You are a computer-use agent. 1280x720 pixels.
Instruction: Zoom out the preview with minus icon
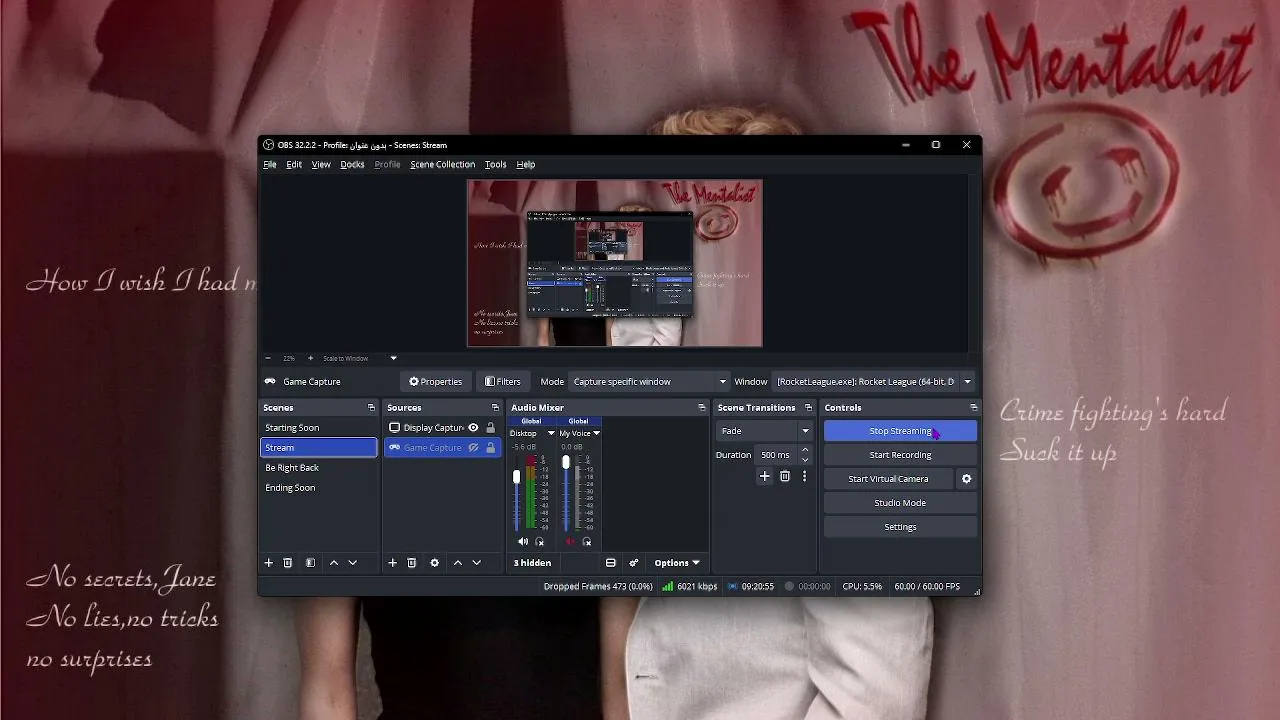[268, 358]
